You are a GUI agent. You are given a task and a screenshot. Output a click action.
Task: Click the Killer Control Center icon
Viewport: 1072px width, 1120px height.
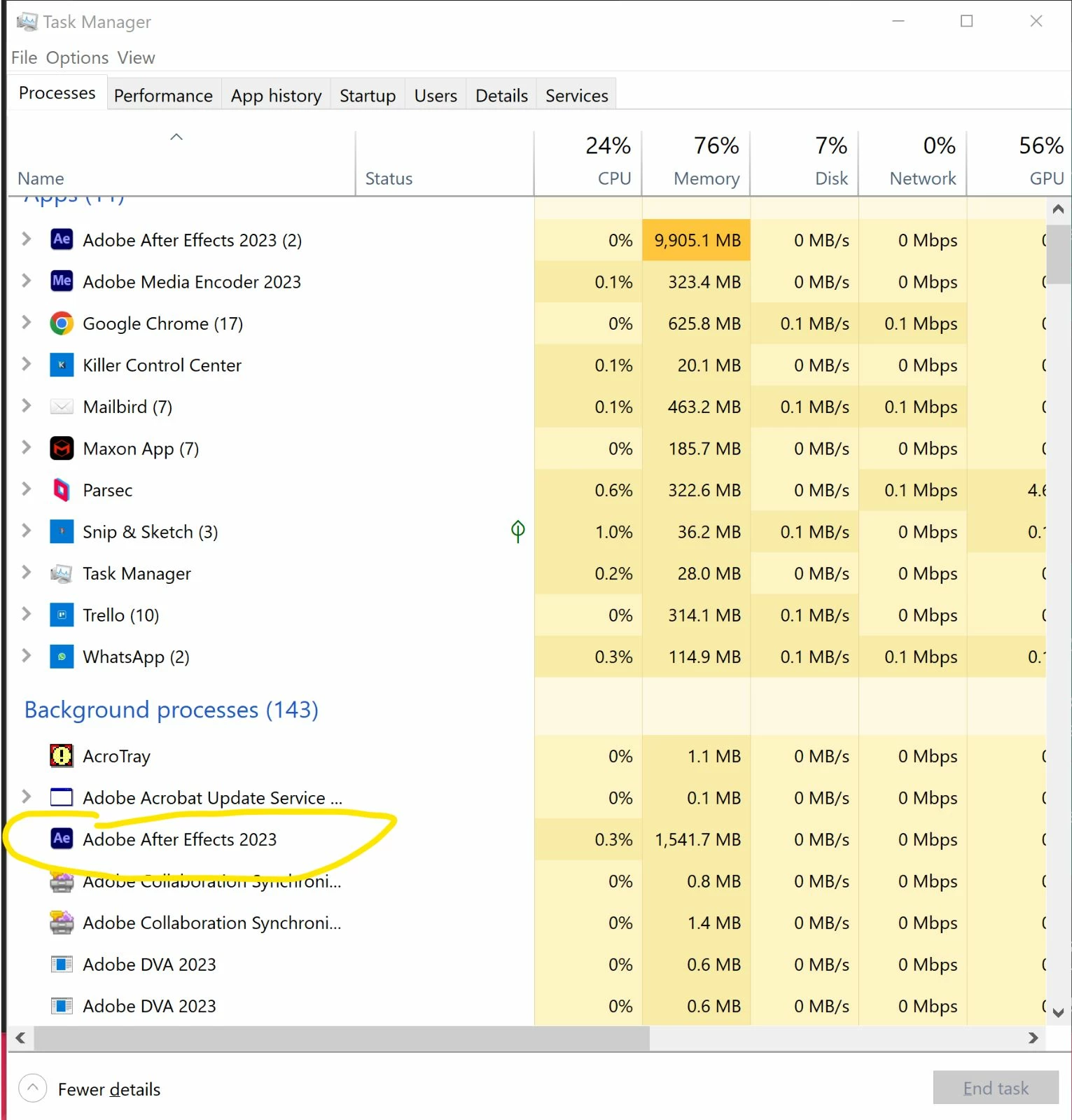click(x=62, y=365)
